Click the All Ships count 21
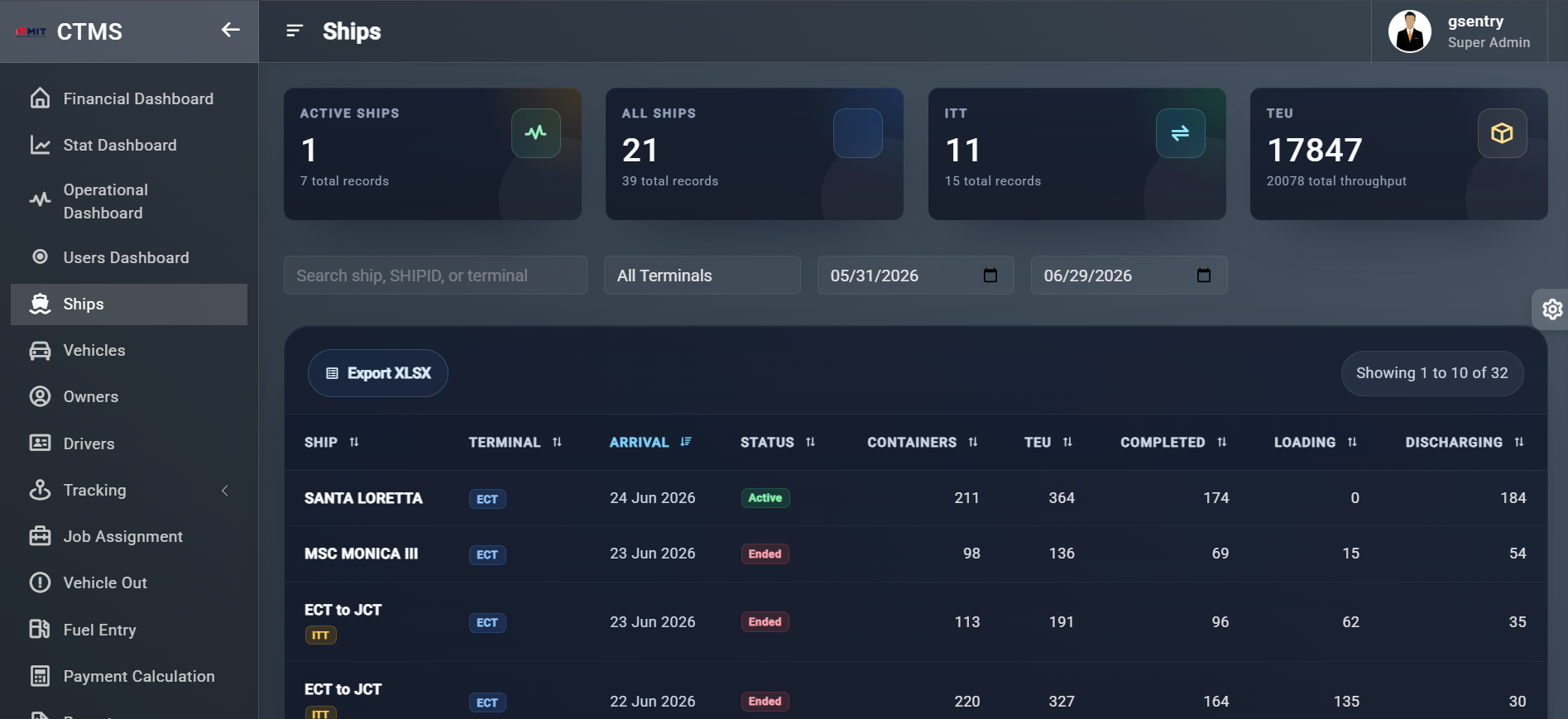1568x719 pixels. coord(640,150)
